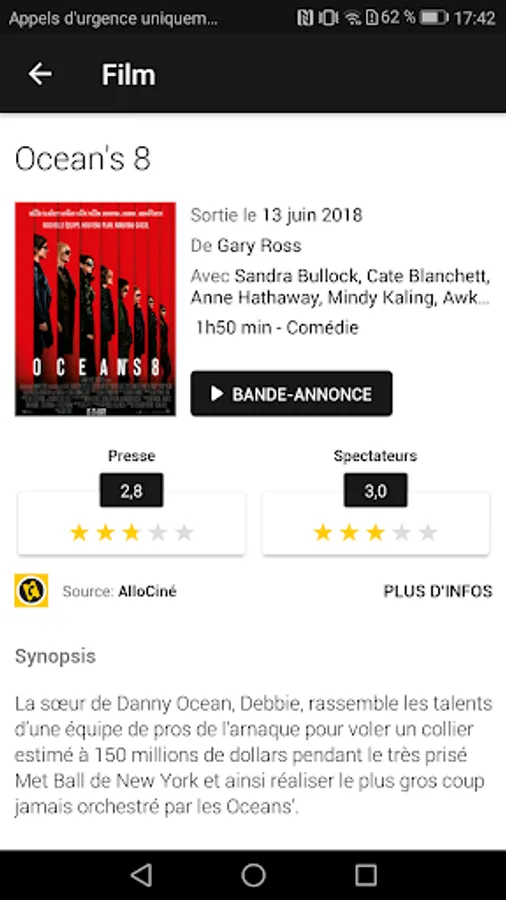Tap the battery icon in status bar
Viewport: 506px width, 900px height.
point(434,18)
